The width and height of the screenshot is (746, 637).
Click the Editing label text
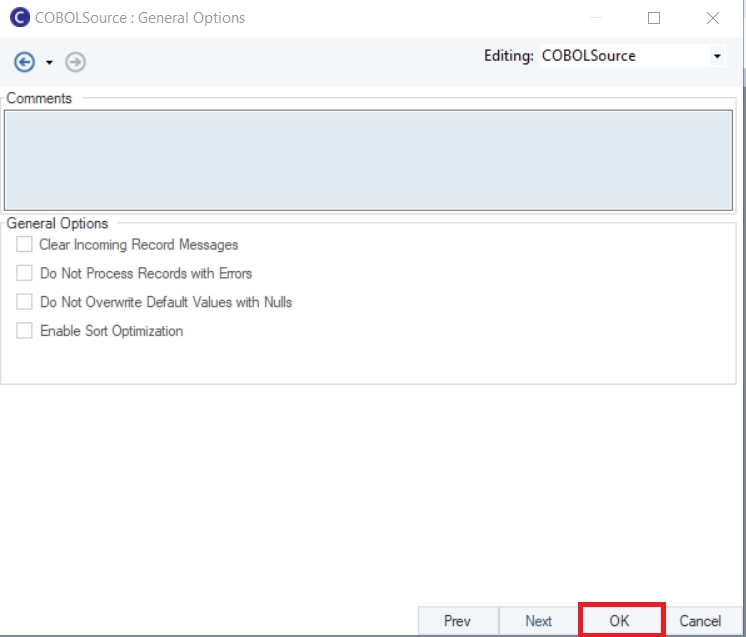(x=509, y=56)
